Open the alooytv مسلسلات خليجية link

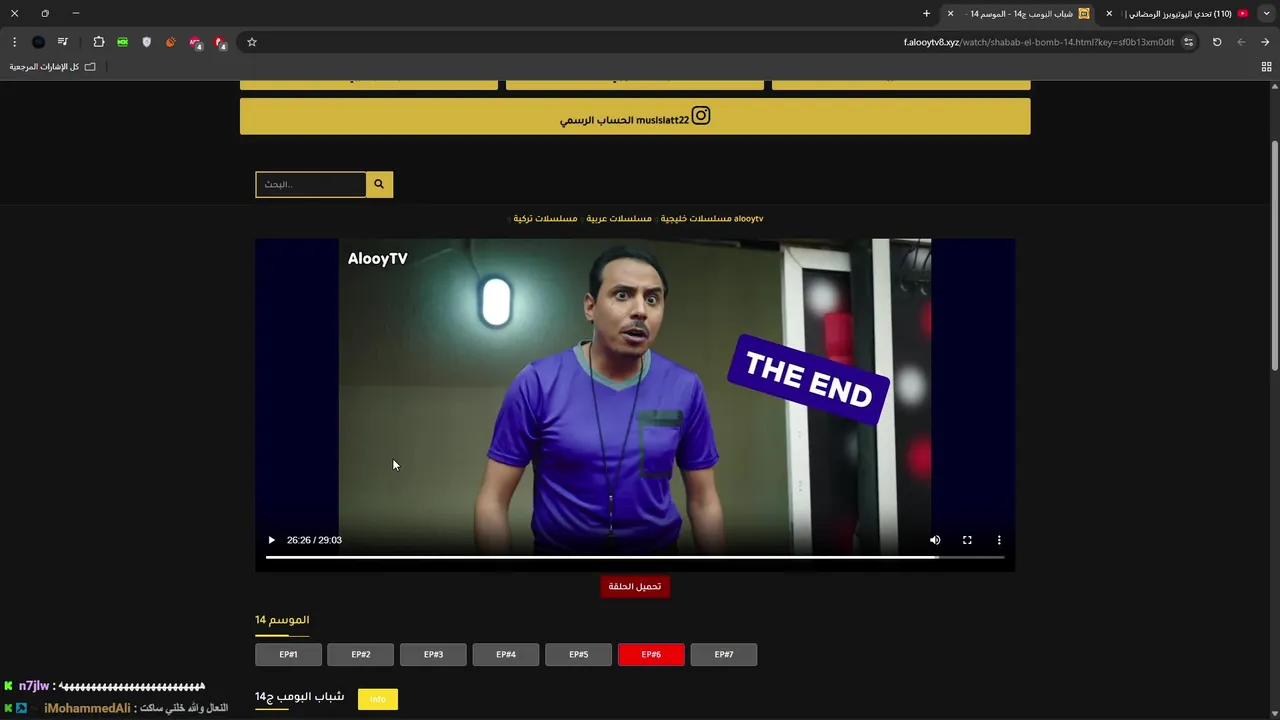point(712,218)
